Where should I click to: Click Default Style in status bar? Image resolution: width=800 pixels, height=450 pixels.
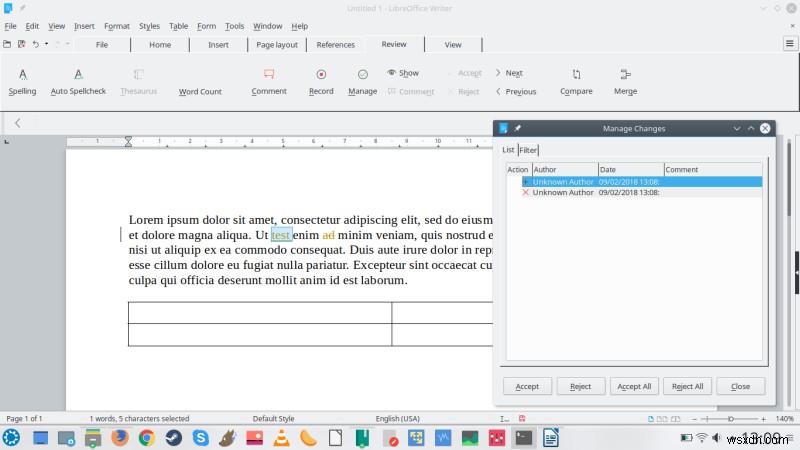click(x=273, y=418)
